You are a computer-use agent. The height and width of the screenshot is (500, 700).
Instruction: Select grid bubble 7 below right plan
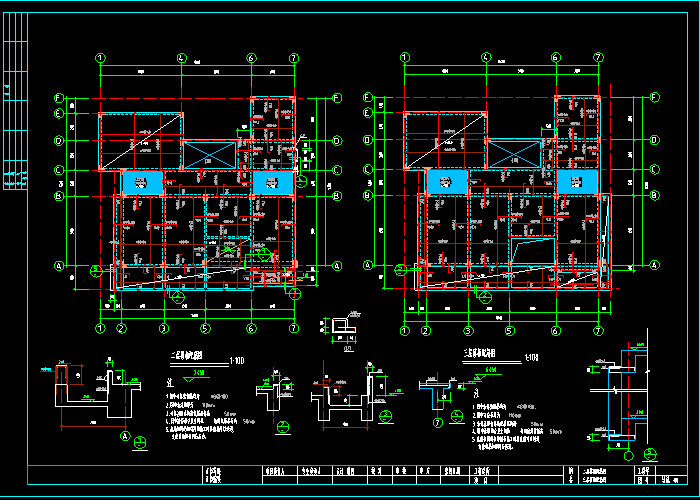click(599, 328)
